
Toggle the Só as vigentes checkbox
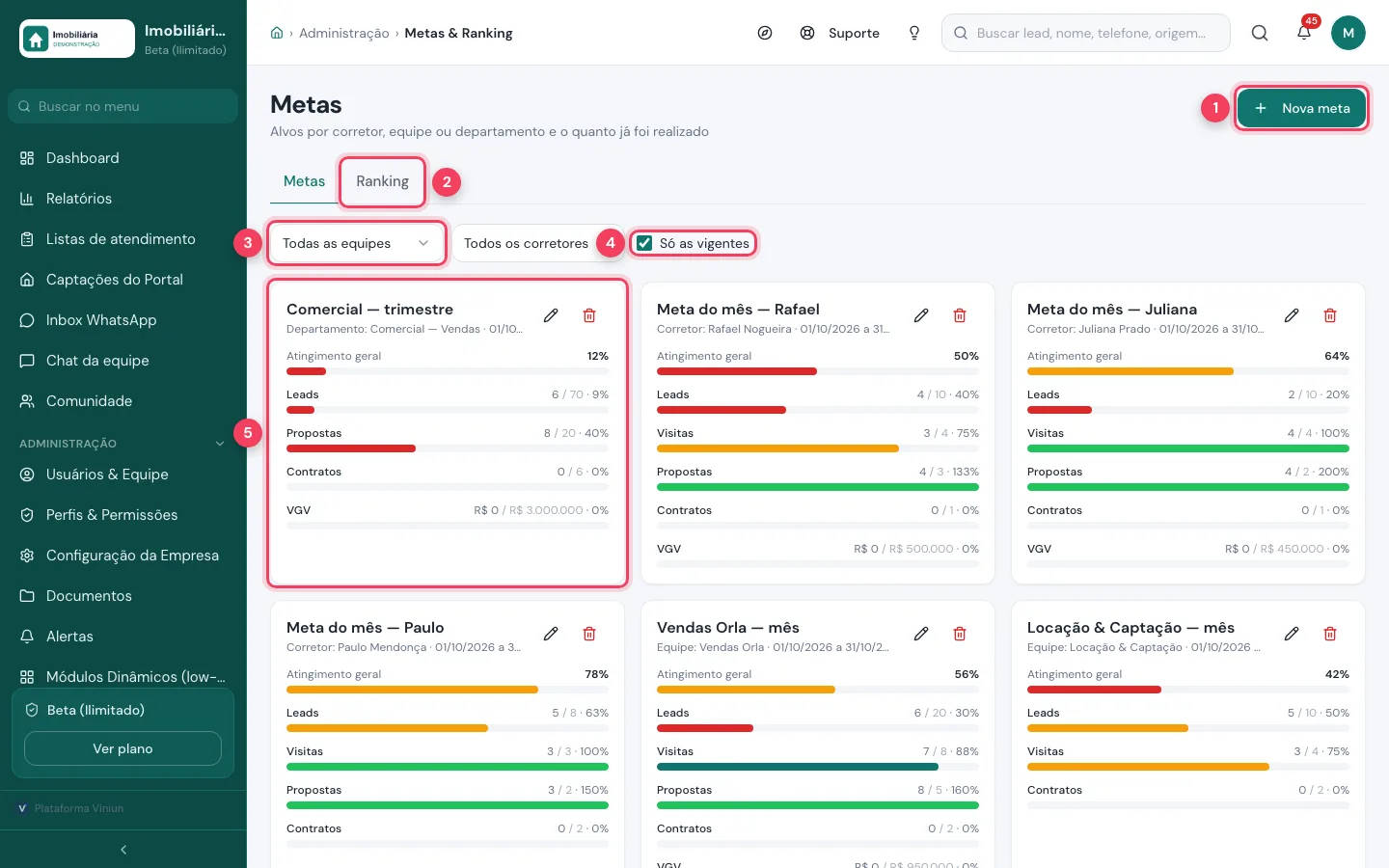[644, 243]
